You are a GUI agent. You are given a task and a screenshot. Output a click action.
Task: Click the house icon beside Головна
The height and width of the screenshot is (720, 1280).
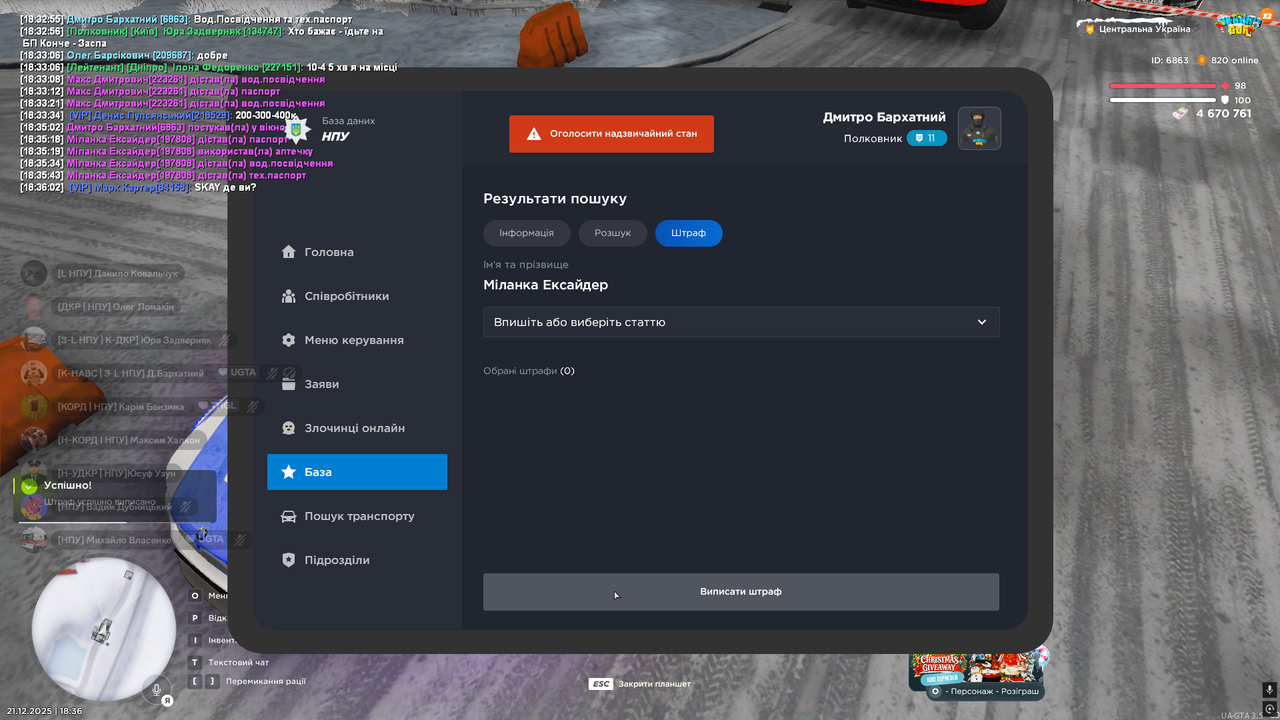click(x=289, y=252)
